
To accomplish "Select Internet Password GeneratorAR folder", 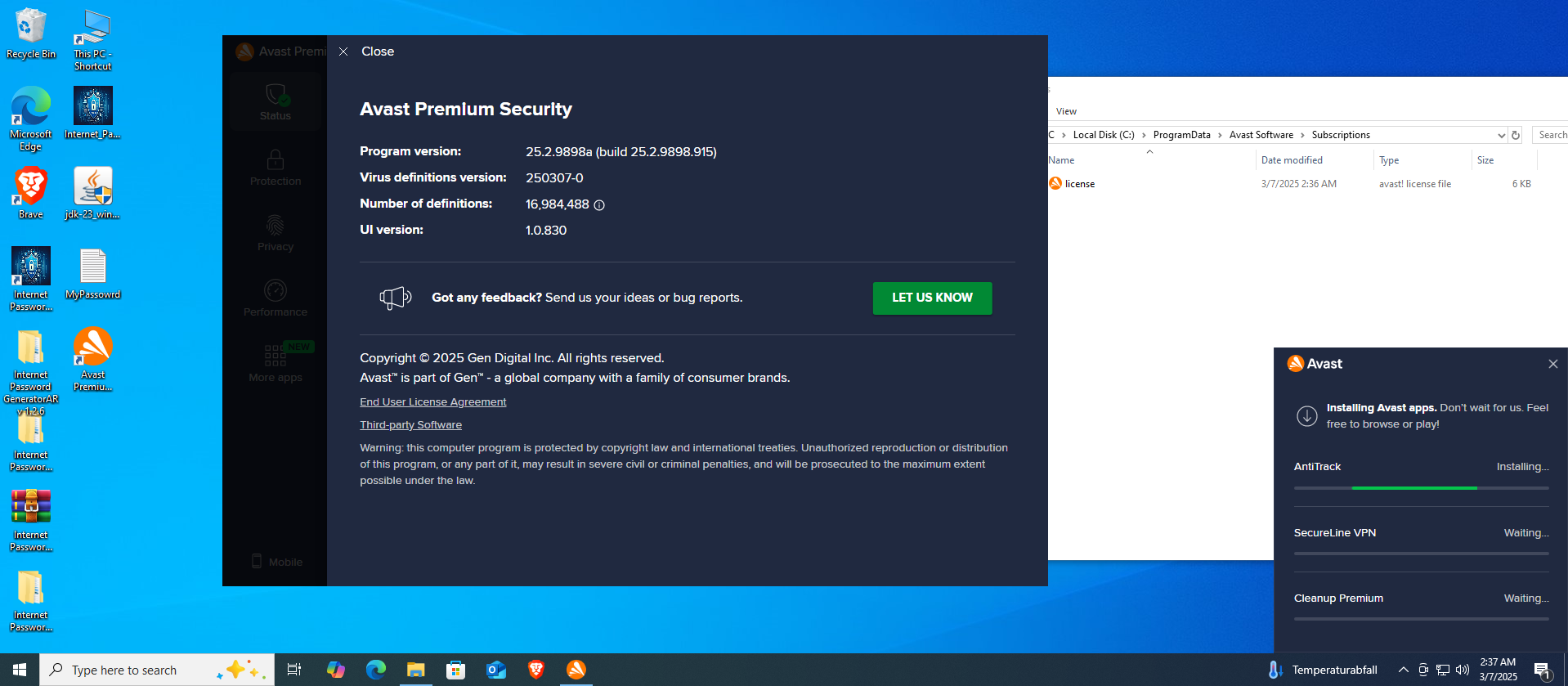I will point(31,372).
